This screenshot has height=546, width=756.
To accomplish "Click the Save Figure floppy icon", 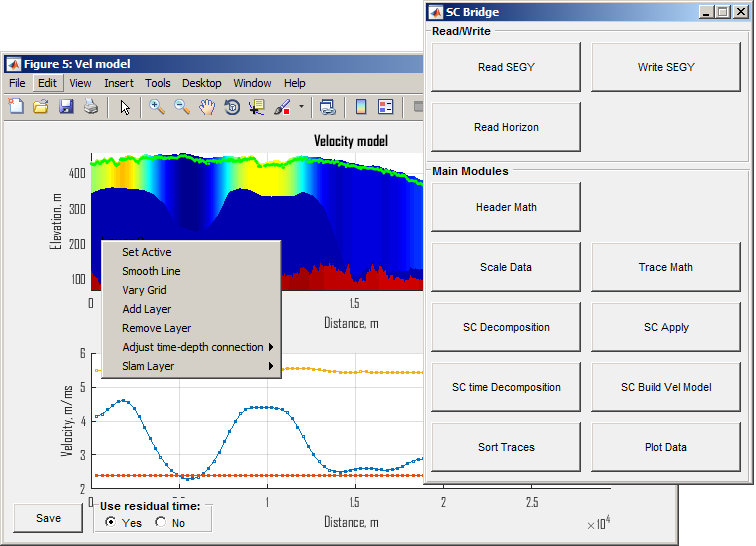I will click(66, 107).
